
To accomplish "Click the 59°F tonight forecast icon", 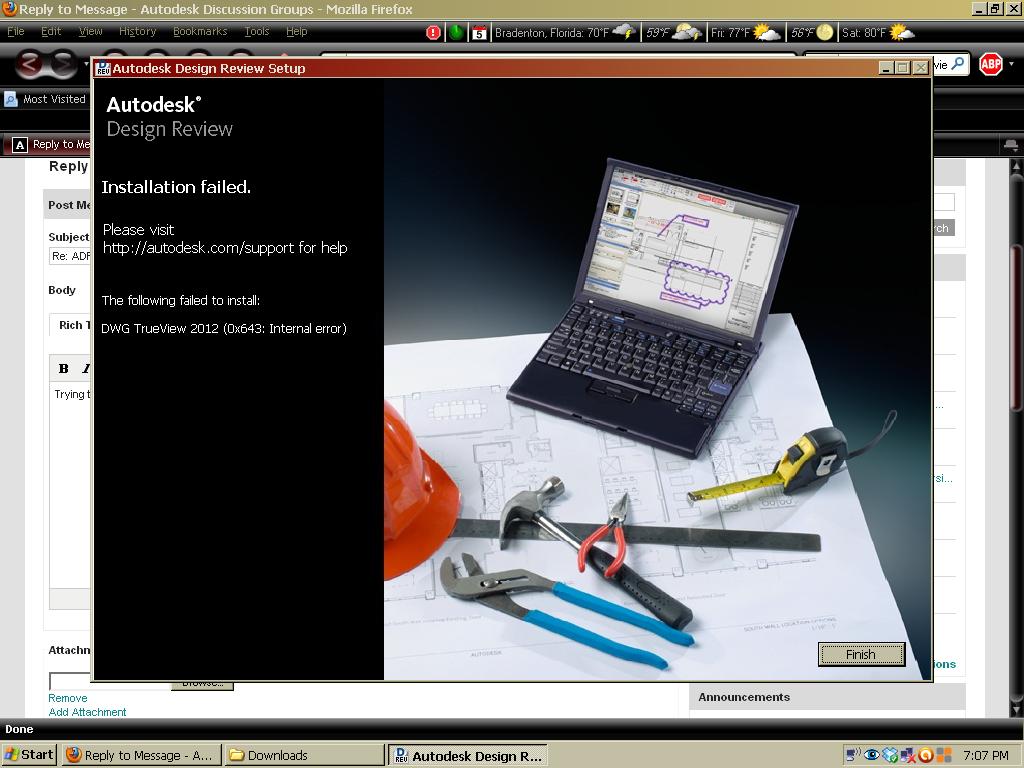I will click(x=687, y=31).
